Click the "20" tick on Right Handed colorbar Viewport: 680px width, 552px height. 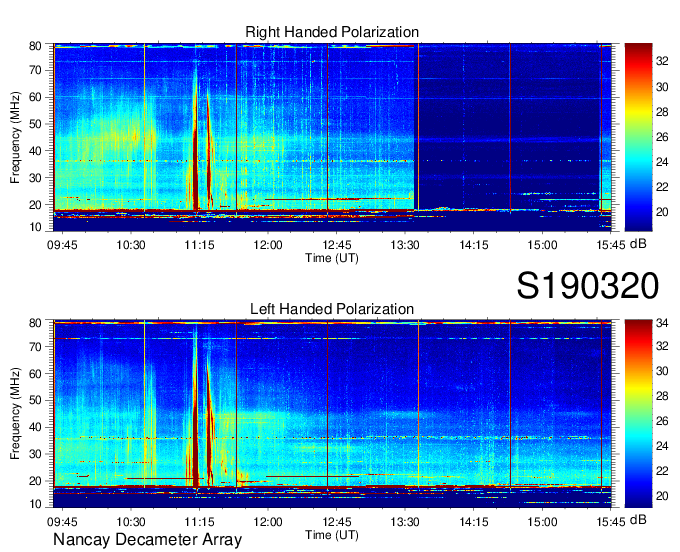point(662,212)
